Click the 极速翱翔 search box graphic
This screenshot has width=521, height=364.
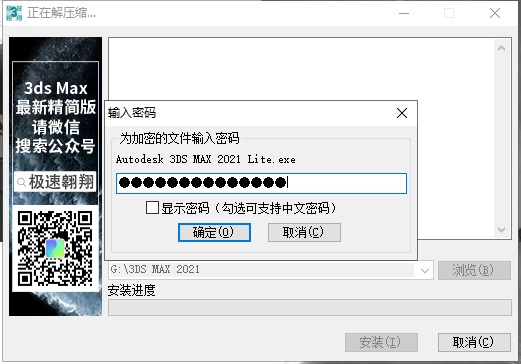click(55, 182)
